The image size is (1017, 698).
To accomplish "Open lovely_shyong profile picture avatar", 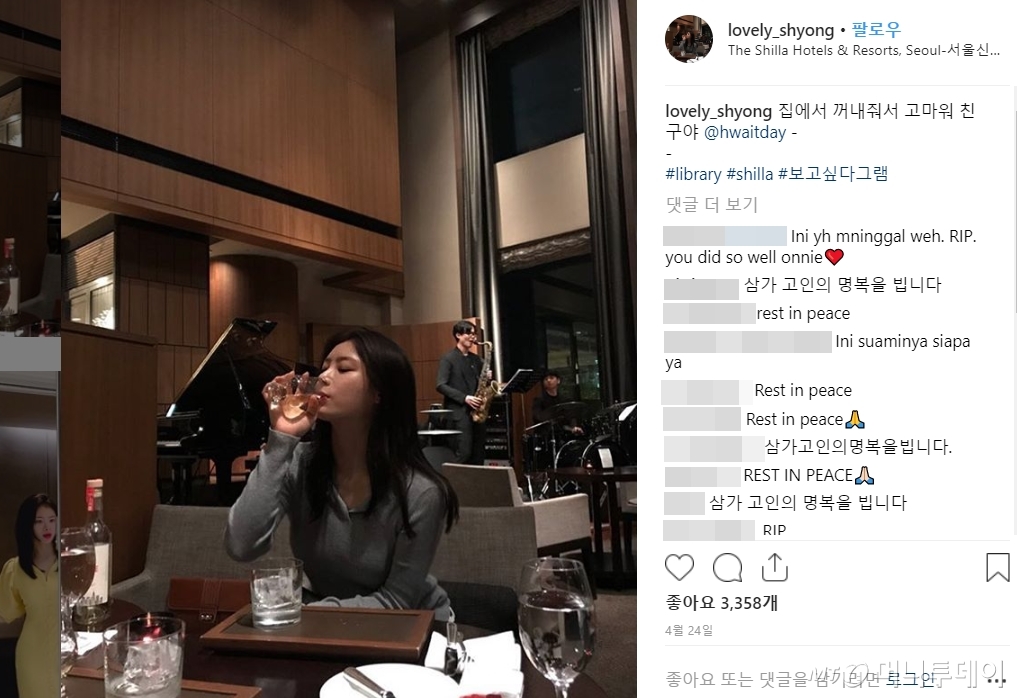I will tap(689, 39).
